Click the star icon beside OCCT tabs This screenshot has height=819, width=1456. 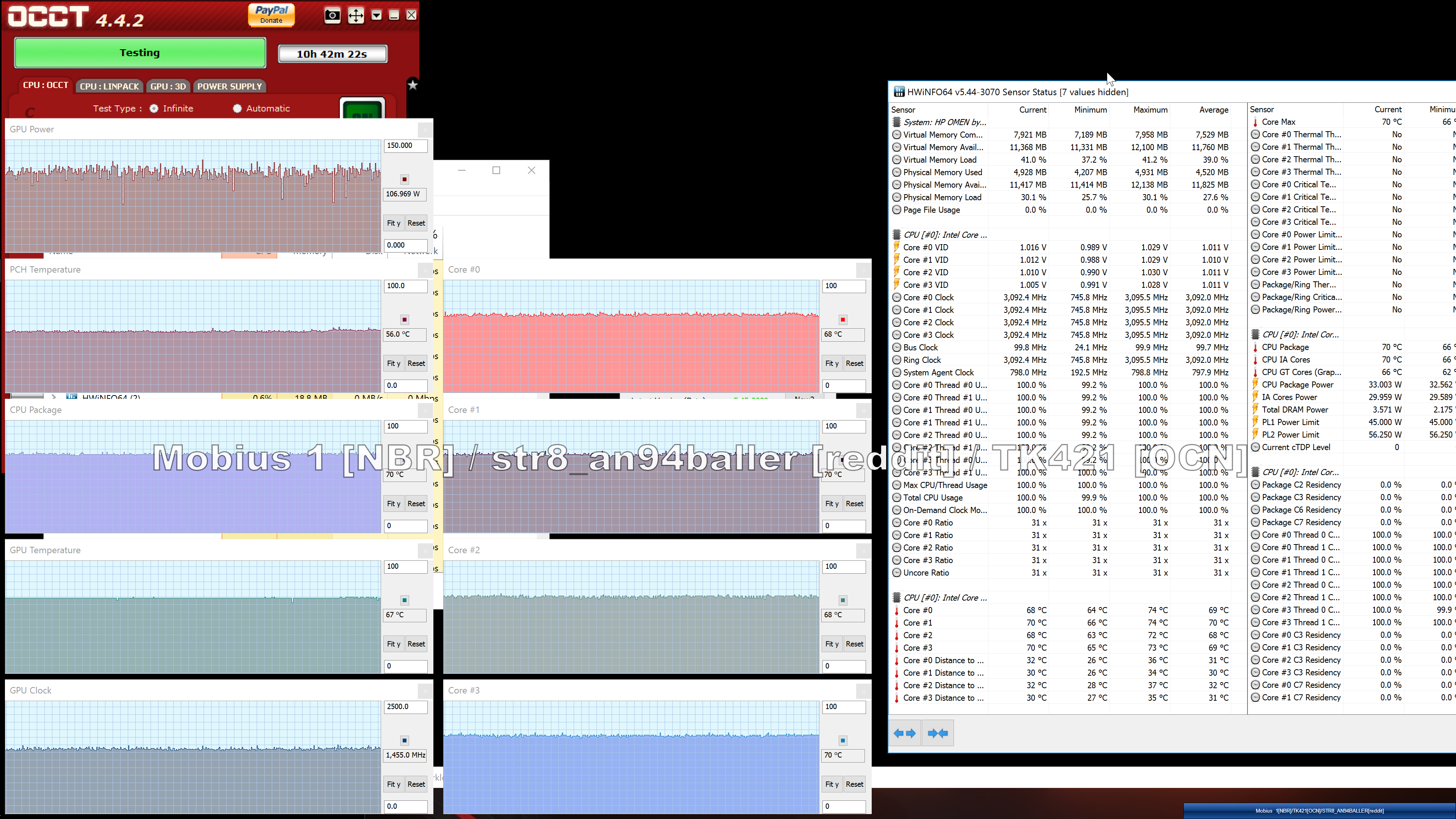click(413, 85)
